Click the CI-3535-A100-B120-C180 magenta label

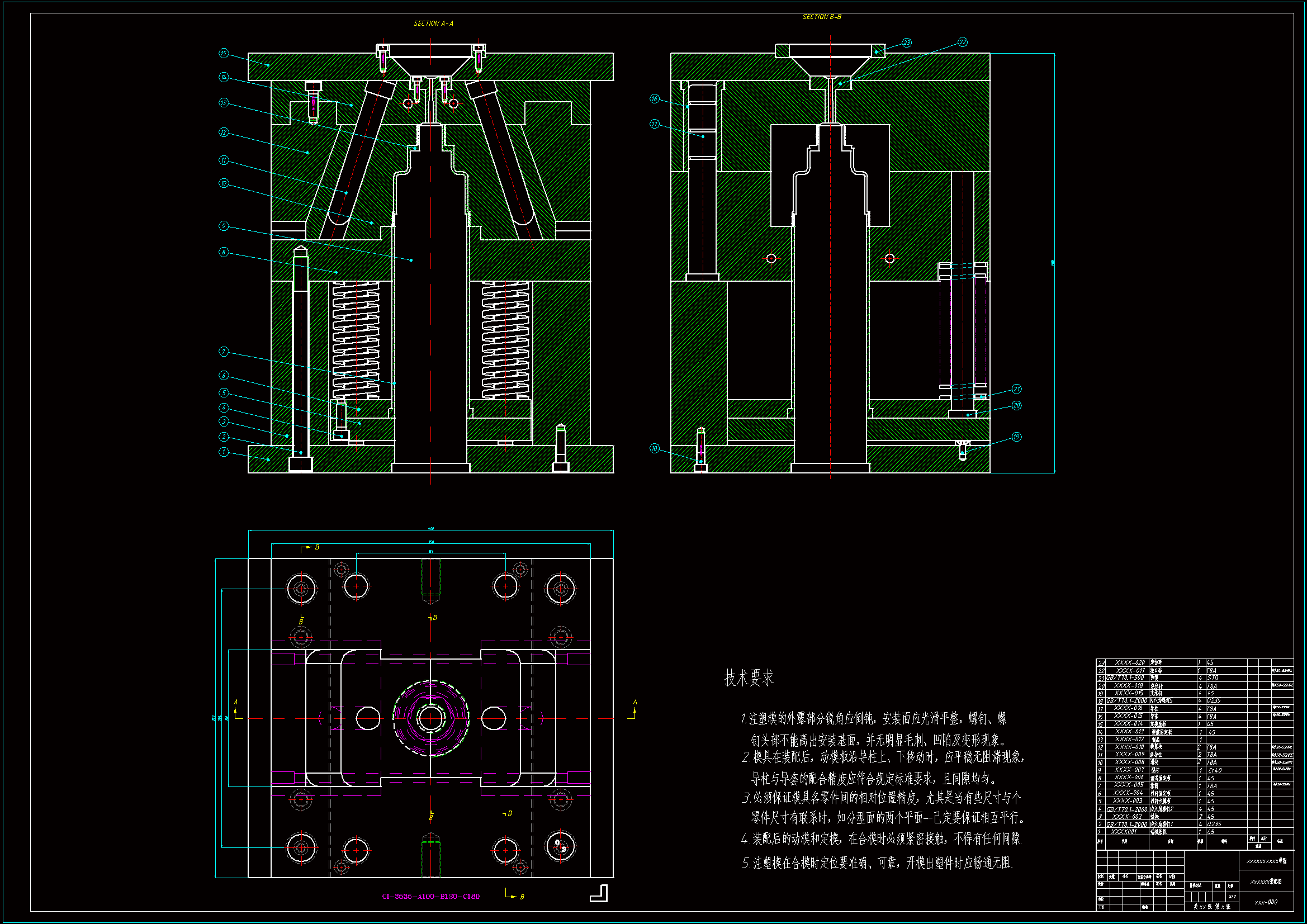pyautogui.click(x=430, y=897)
